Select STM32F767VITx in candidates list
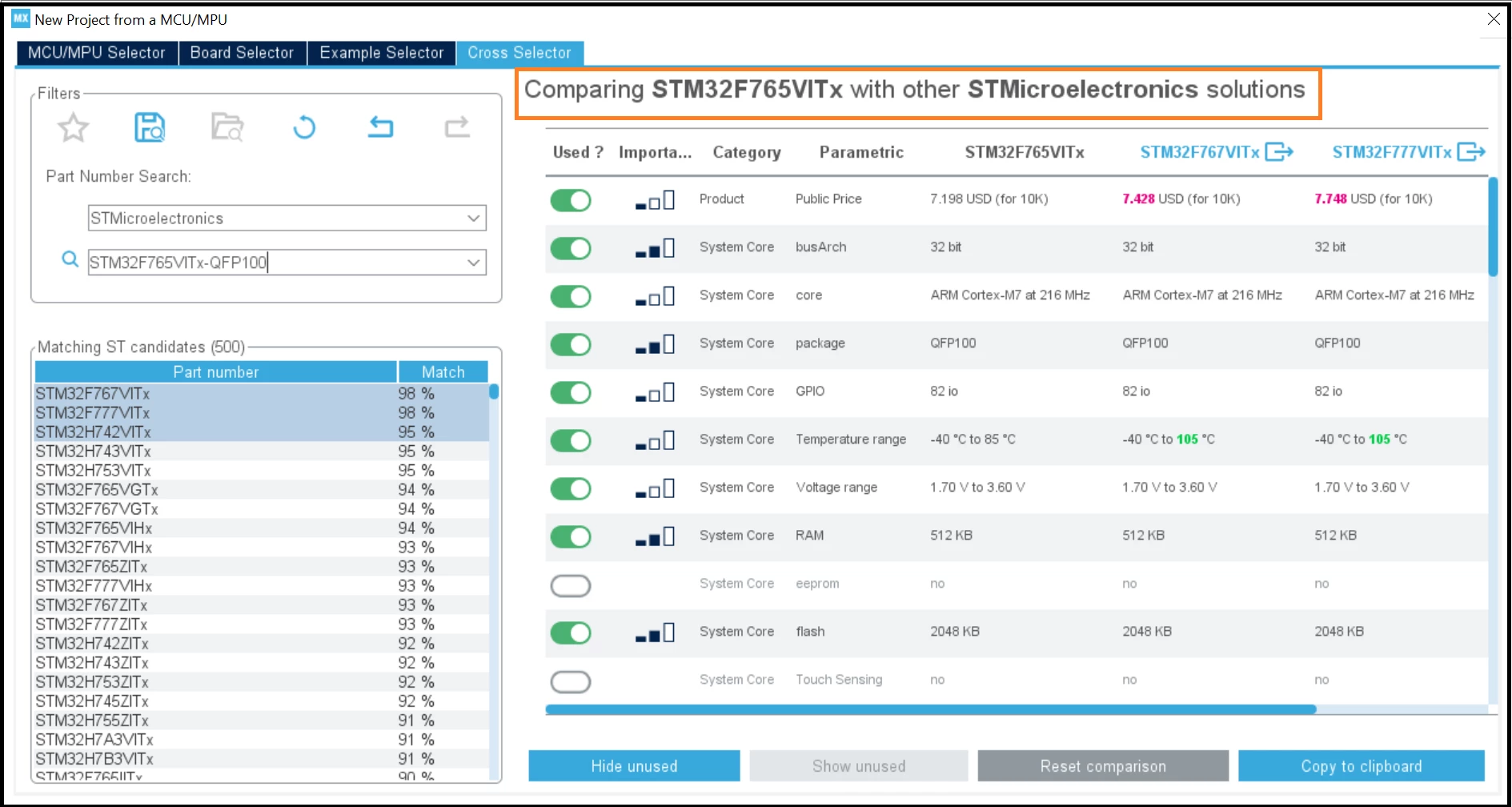 (x=262, y=393)
